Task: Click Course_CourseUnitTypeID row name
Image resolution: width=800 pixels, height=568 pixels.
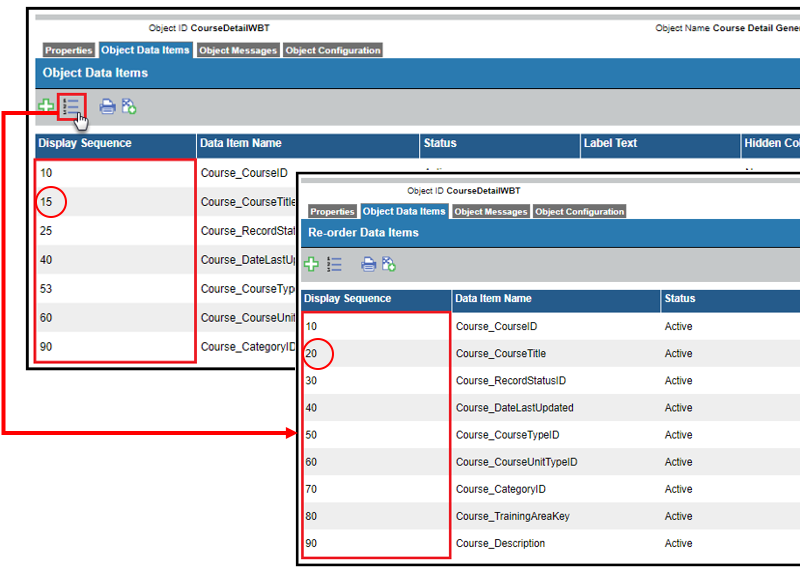Action: coord(517,462)
